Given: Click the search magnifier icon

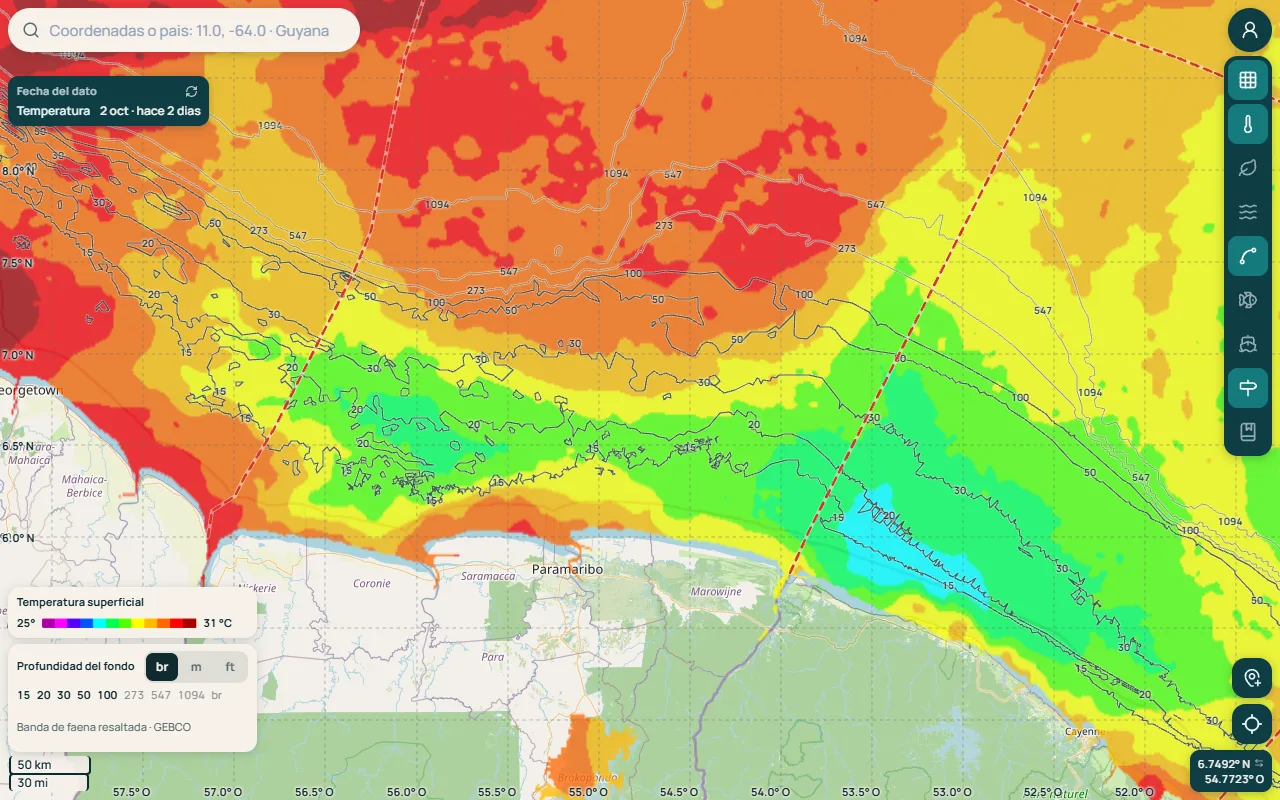Looking at the screenshot, I should click(31, 31).
